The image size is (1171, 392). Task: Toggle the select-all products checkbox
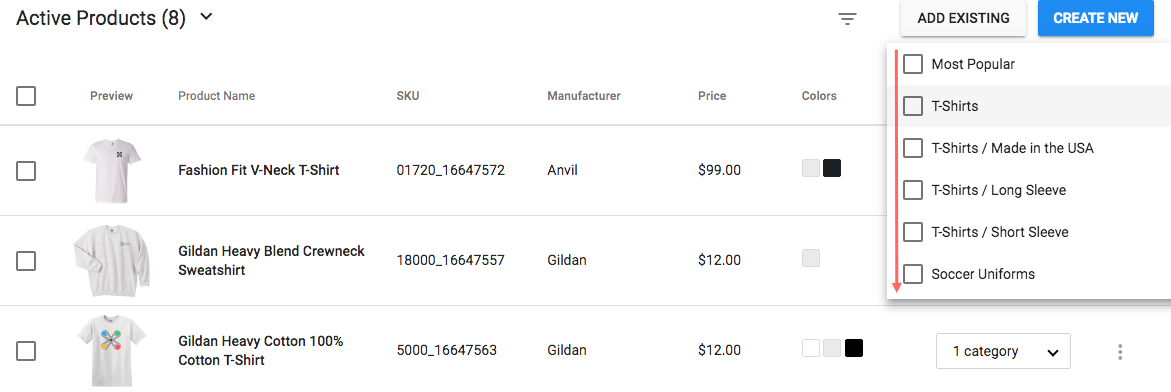26,96
